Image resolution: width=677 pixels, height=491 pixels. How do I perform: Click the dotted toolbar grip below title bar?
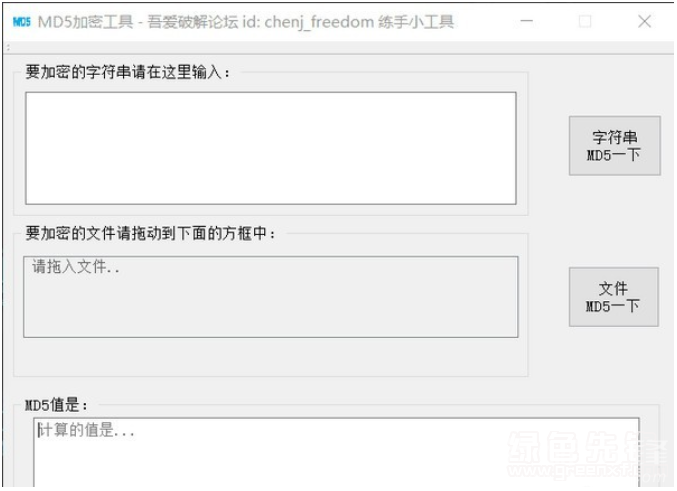pyautogui.click(x=8, y=48)
